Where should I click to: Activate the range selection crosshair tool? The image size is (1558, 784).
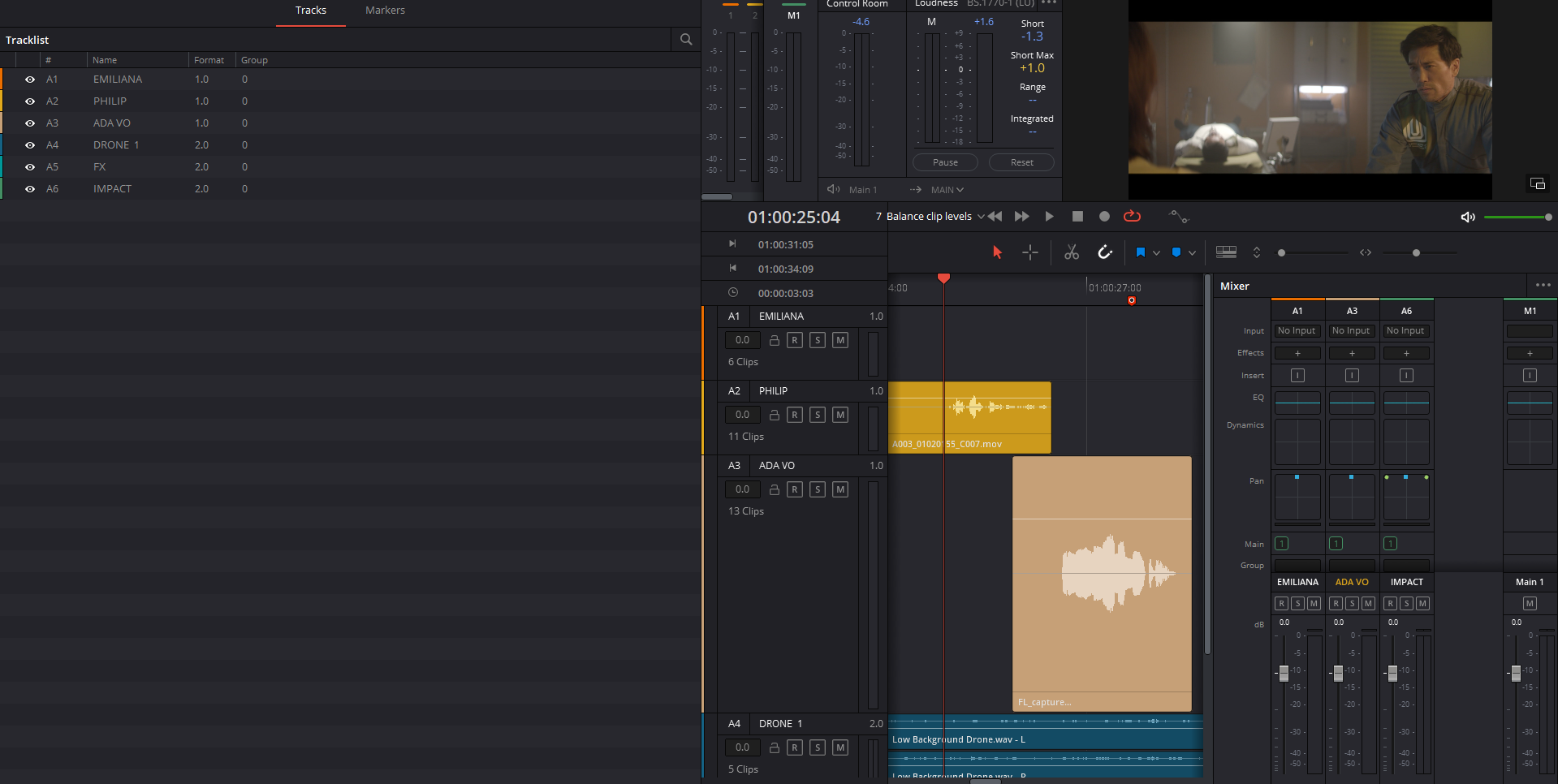tap(1030, 252)
